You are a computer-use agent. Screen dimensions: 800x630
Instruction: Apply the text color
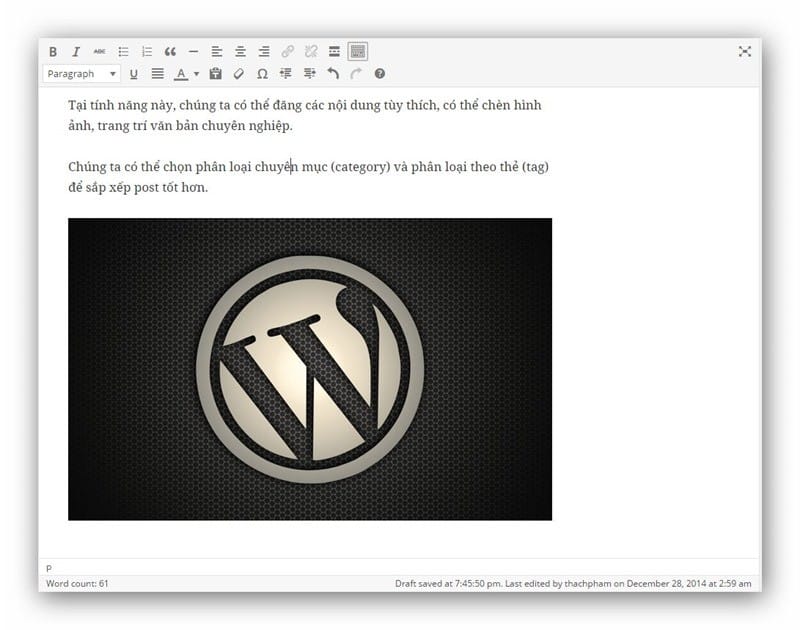point(181,74)
